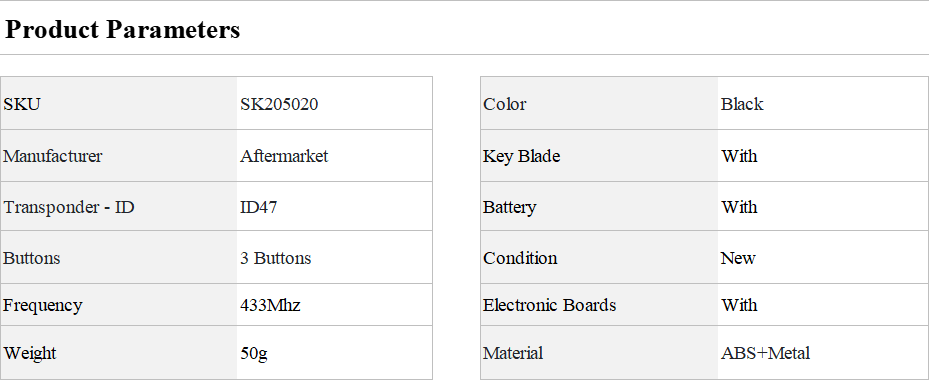Click the Key Blade label
Image resolution: width=929 pixels, height=380 pixels.
[x=521, y=156]
